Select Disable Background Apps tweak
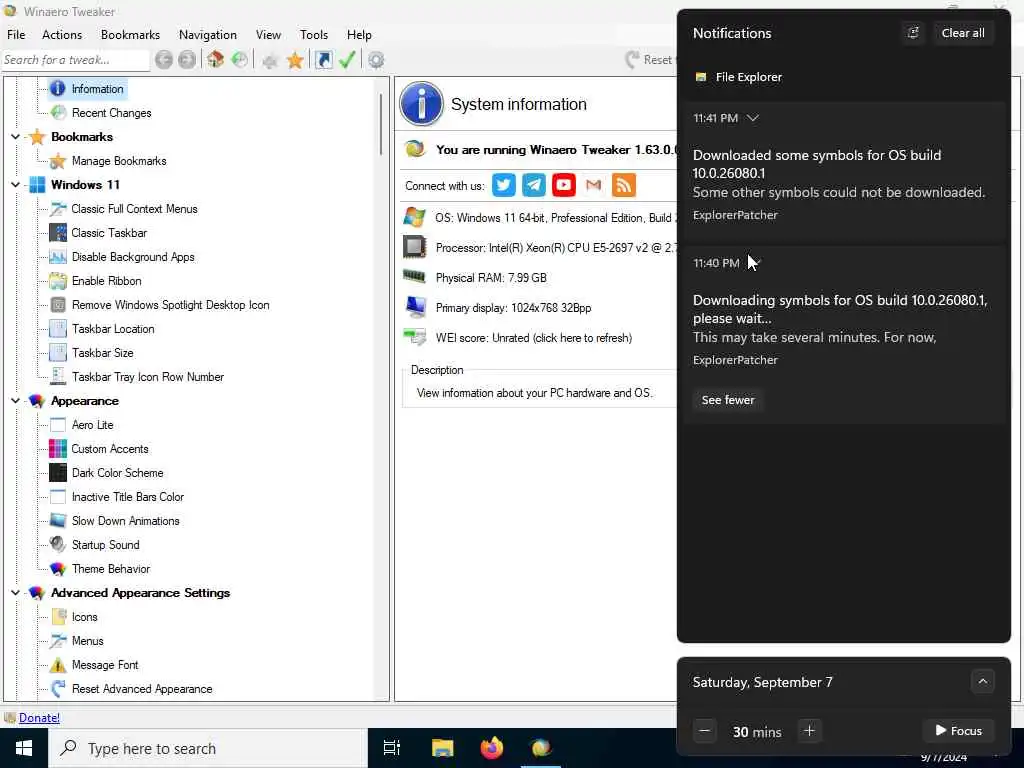1024x768 pixels. 133,257
